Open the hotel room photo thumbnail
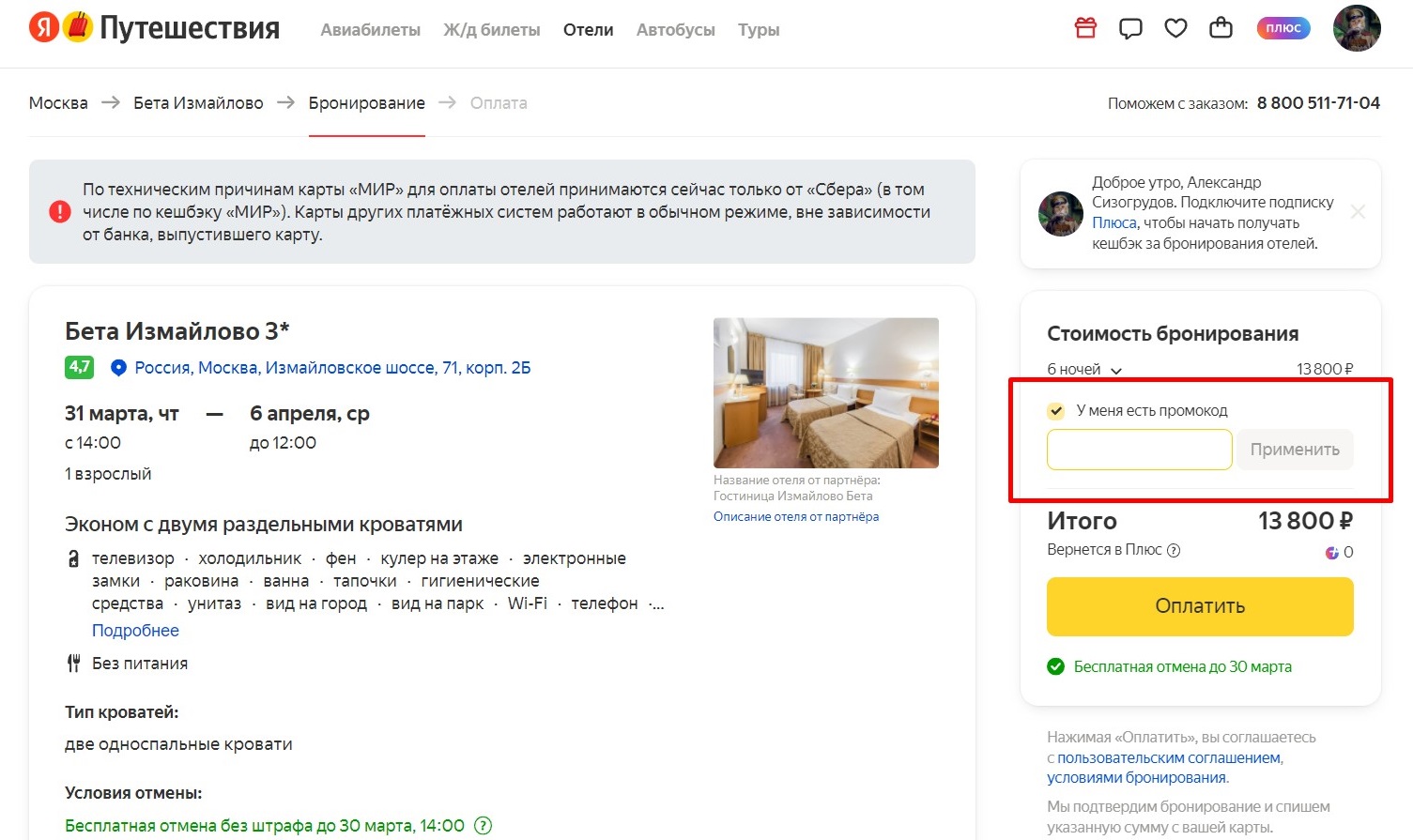The height and width of the screenshot is (840, 1413). coord(826,393)
